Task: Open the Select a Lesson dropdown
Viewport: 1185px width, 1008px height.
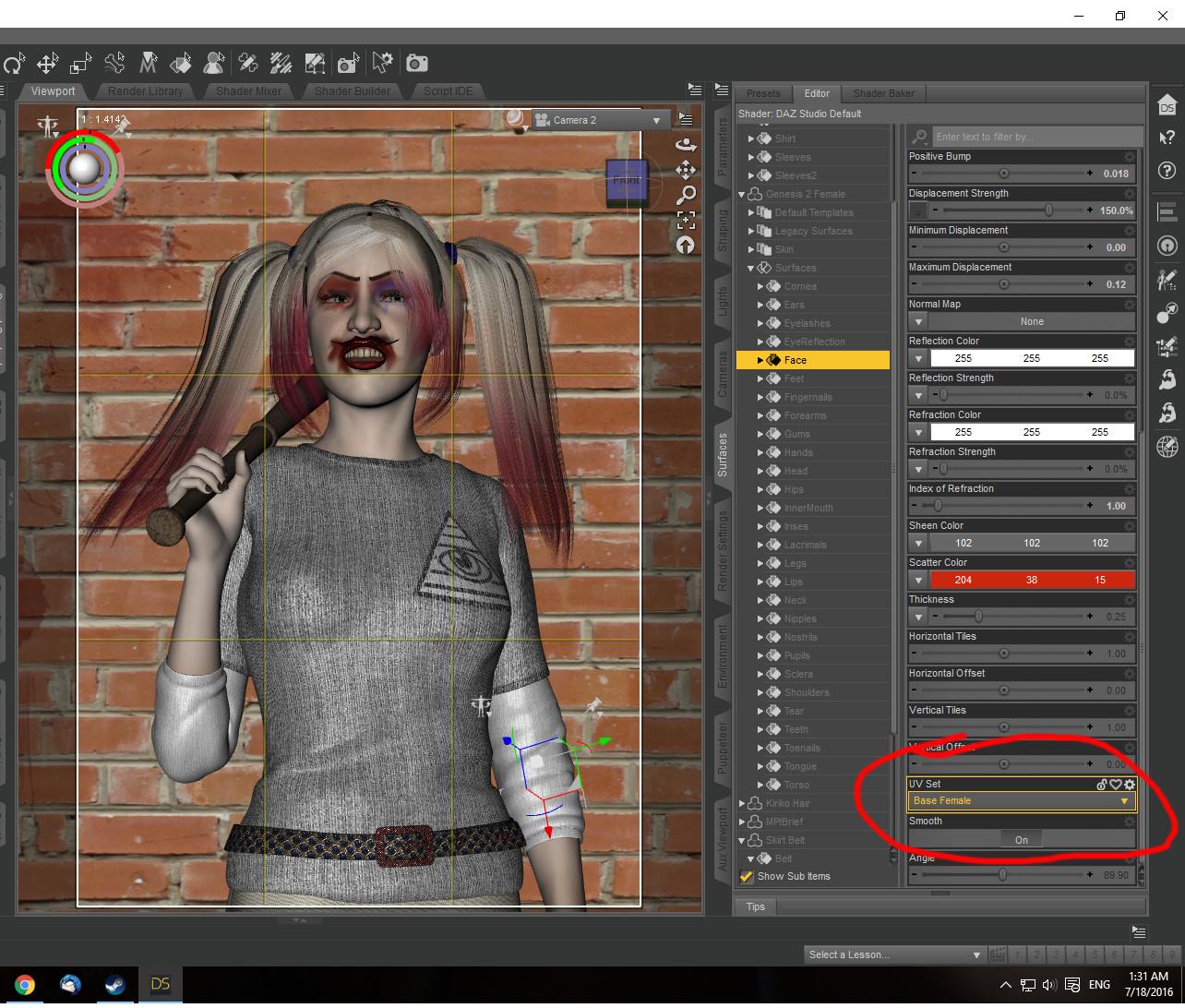Action: 893,954
